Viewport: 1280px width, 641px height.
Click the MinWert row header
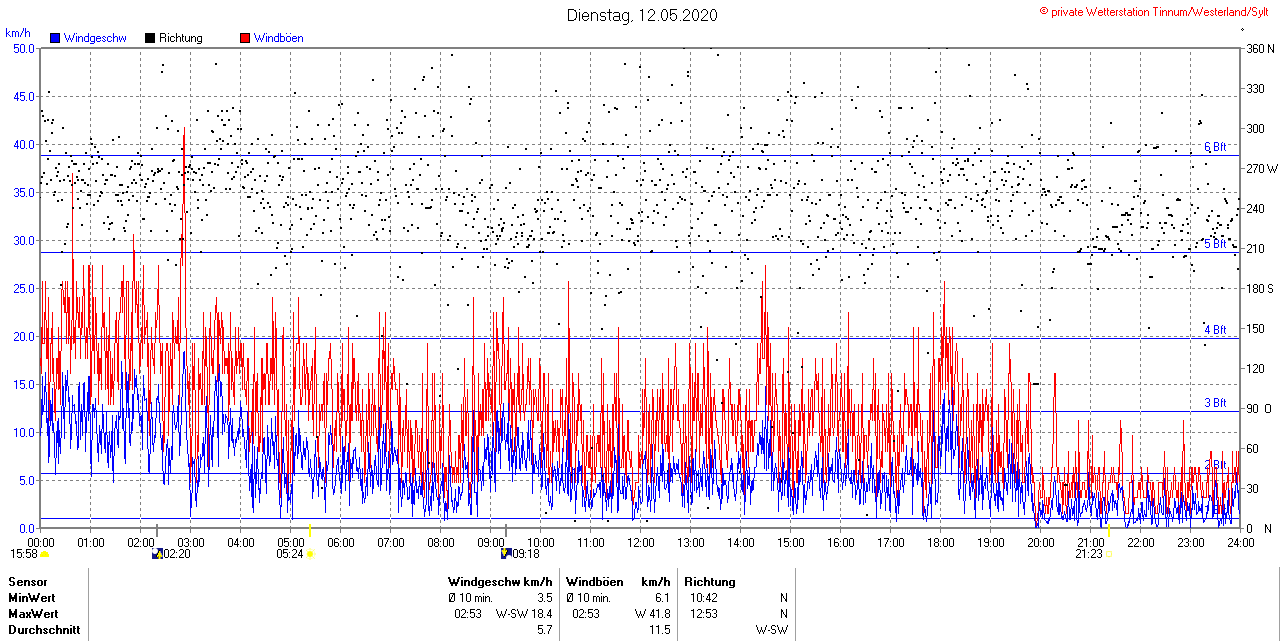[x=32, y=597]
